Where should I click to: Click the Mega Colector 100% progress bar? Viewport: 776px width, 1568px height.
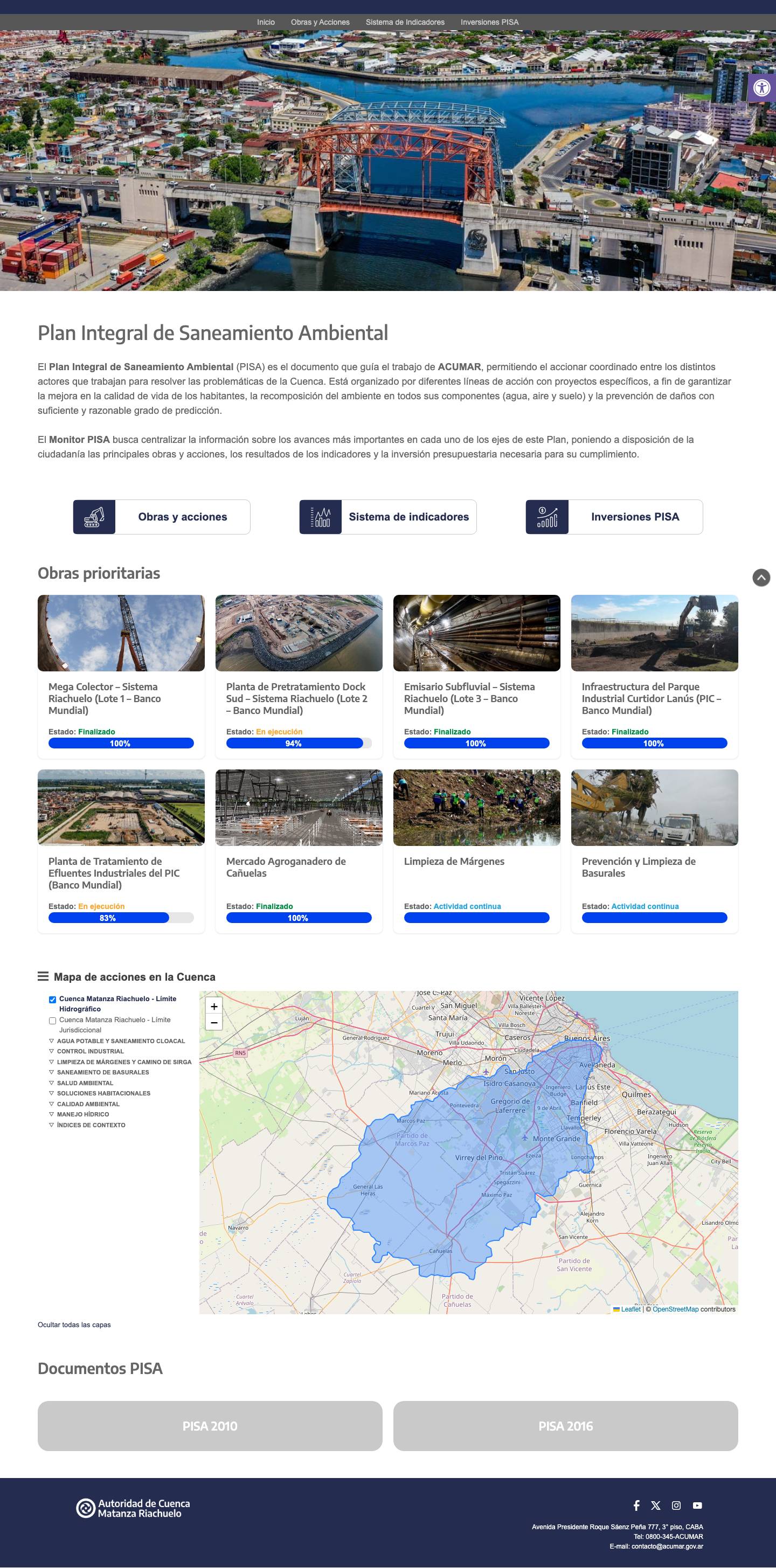[x=121, y=743]
